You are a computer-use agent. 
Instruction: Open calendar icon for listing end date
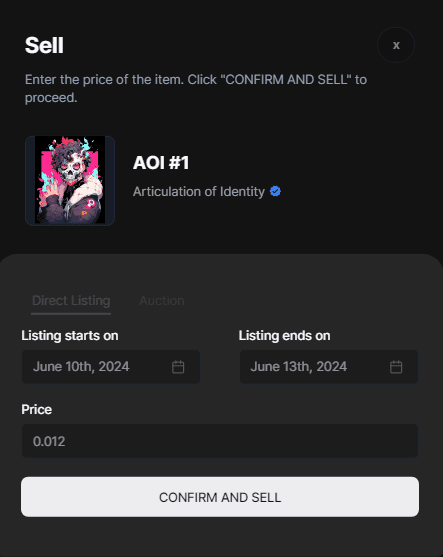[396, 367]
